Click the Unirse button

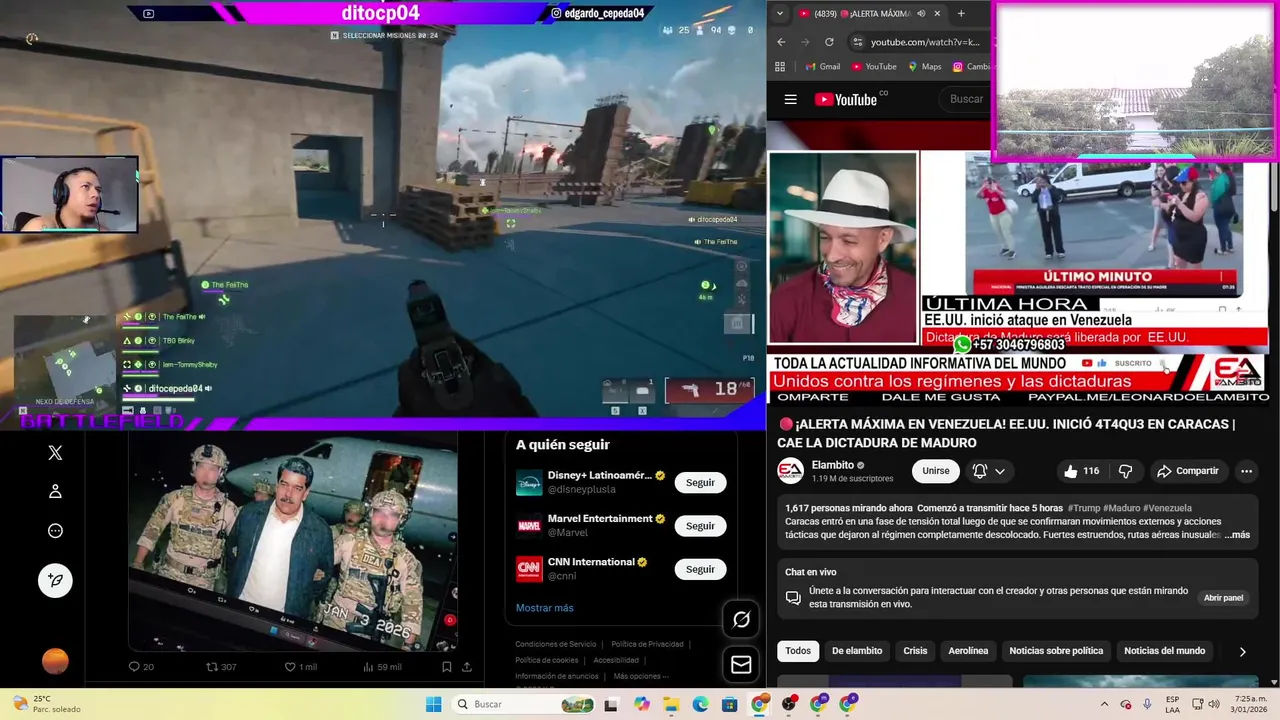[936, 471]
